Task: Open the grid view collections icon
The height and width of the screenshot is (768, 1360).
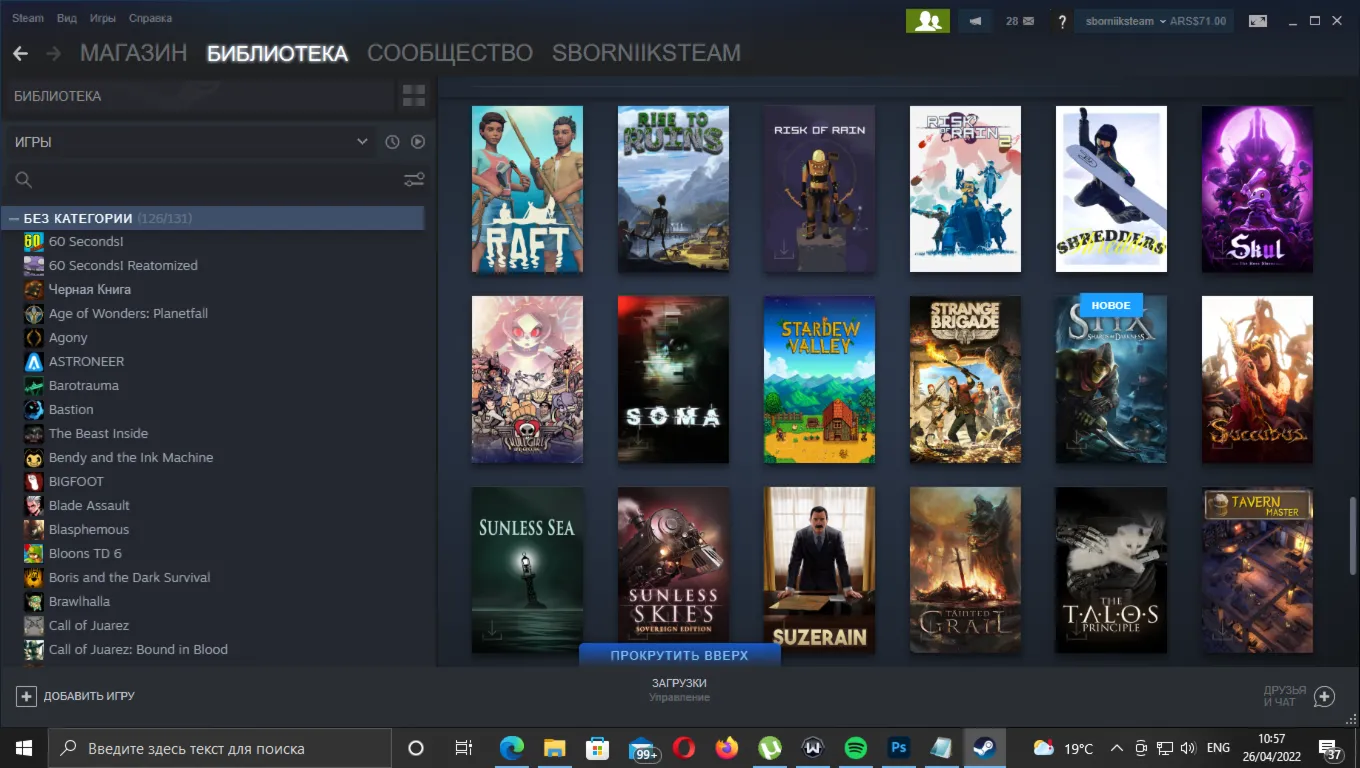Action: (x=414, y=96)
